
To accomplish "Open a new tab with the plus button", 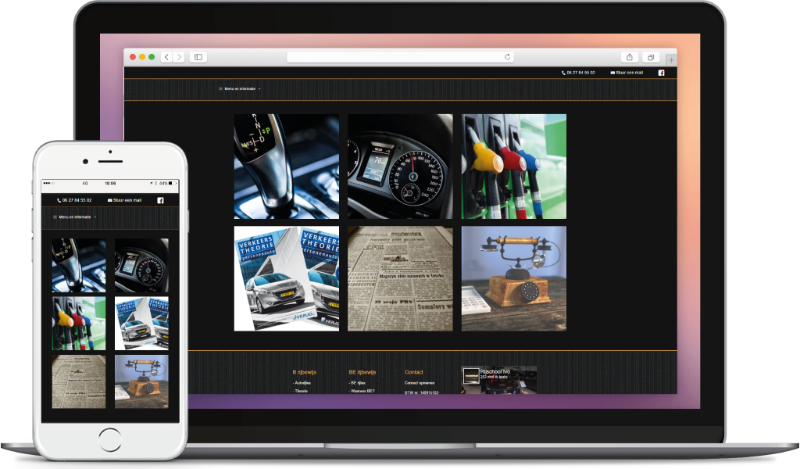I will tap(671, 58).
